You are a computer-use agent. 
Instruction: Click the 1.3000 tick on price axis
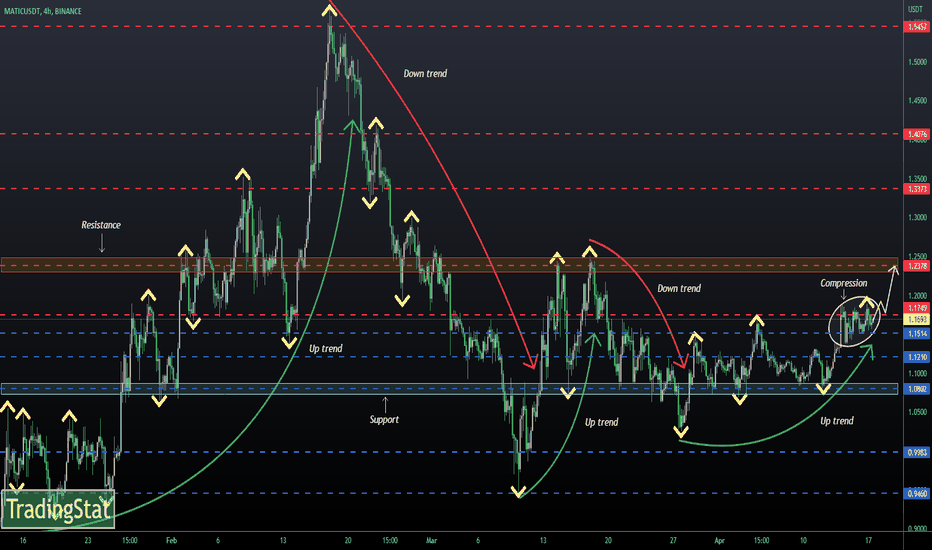pos(917,218)
